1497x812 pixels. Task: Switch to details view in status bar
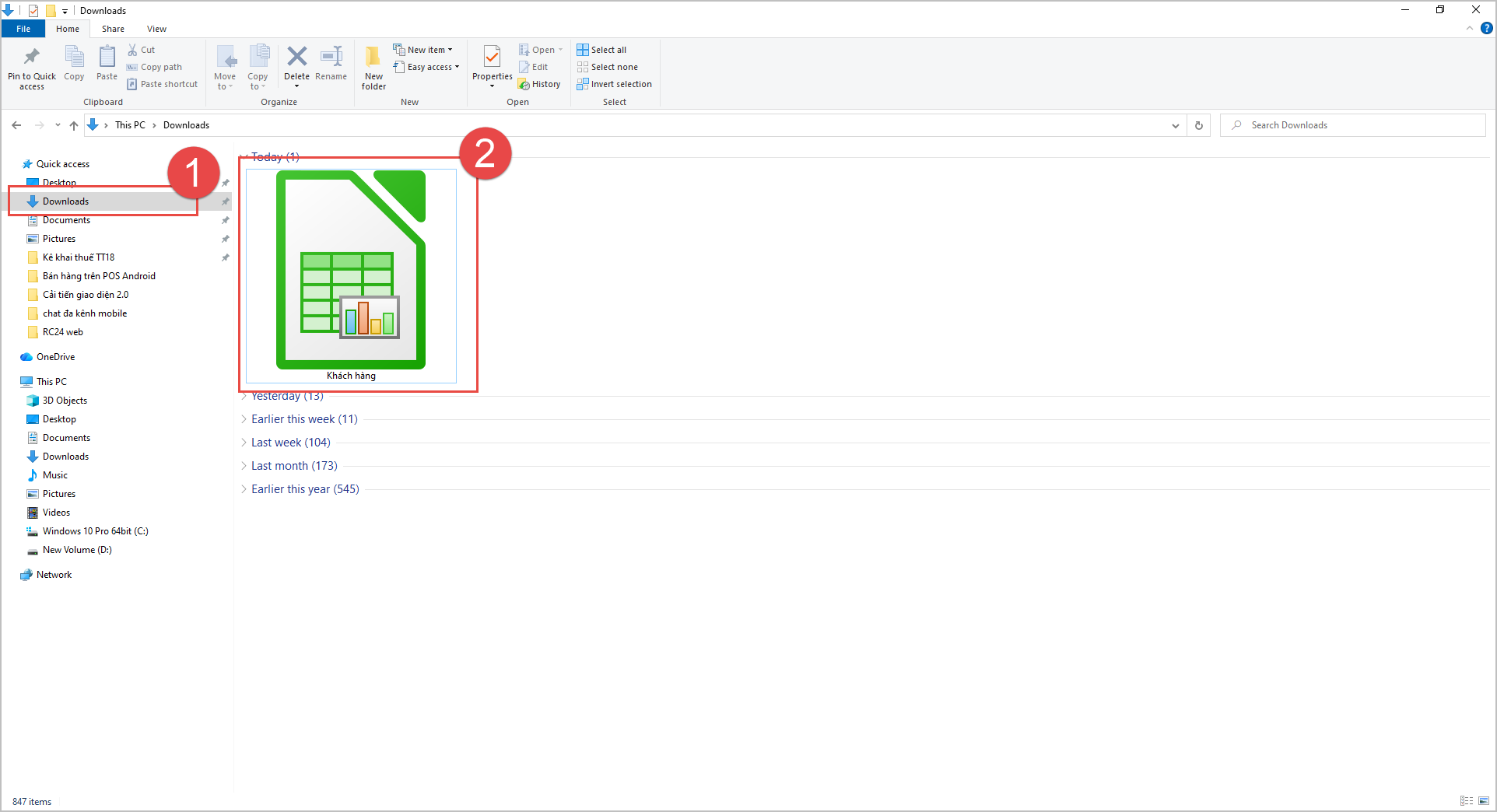coord(1467,801)
